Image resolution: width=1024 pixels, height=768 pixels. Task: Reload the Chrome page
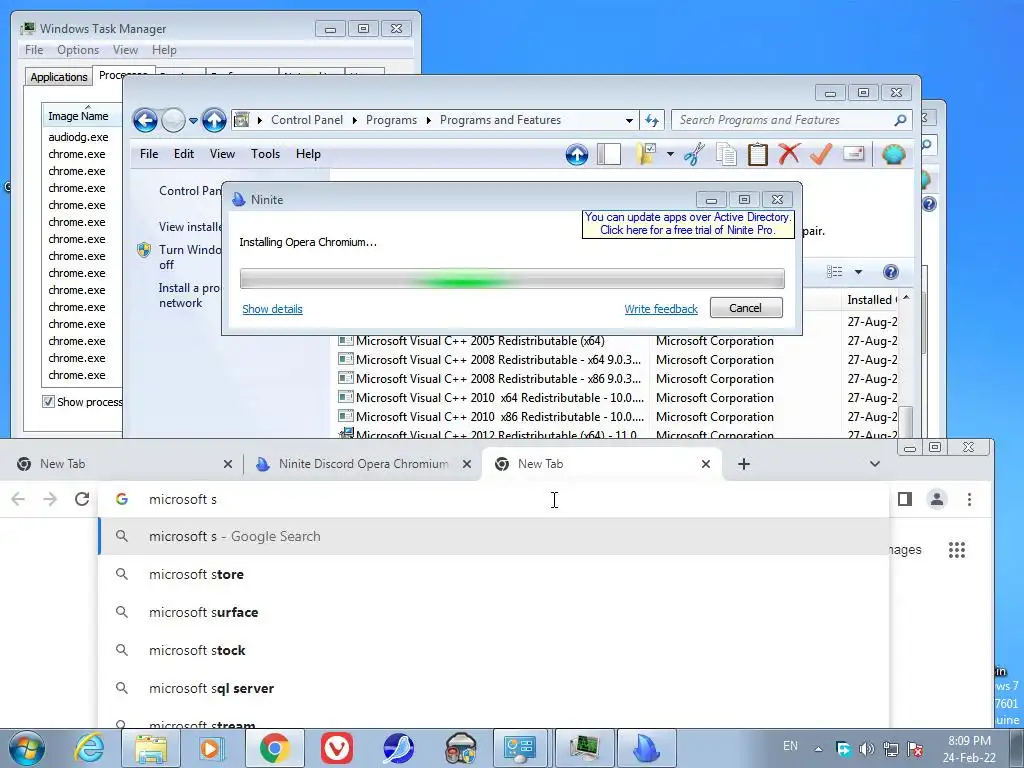(82, 500)
